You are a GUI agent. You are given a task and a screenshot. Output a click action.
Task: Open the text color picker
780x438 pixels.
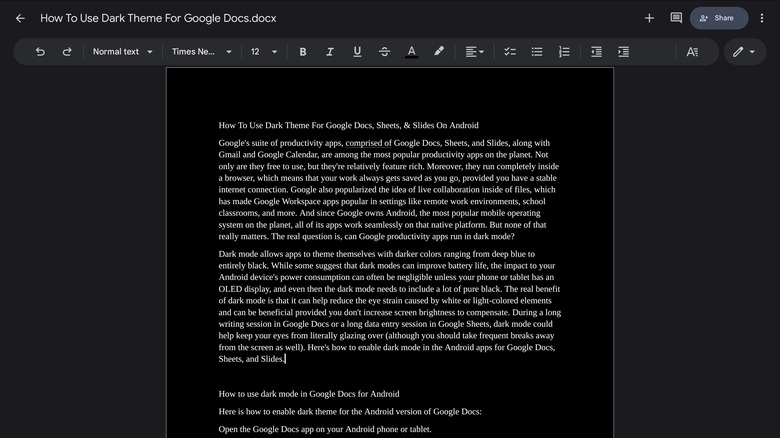411,52
